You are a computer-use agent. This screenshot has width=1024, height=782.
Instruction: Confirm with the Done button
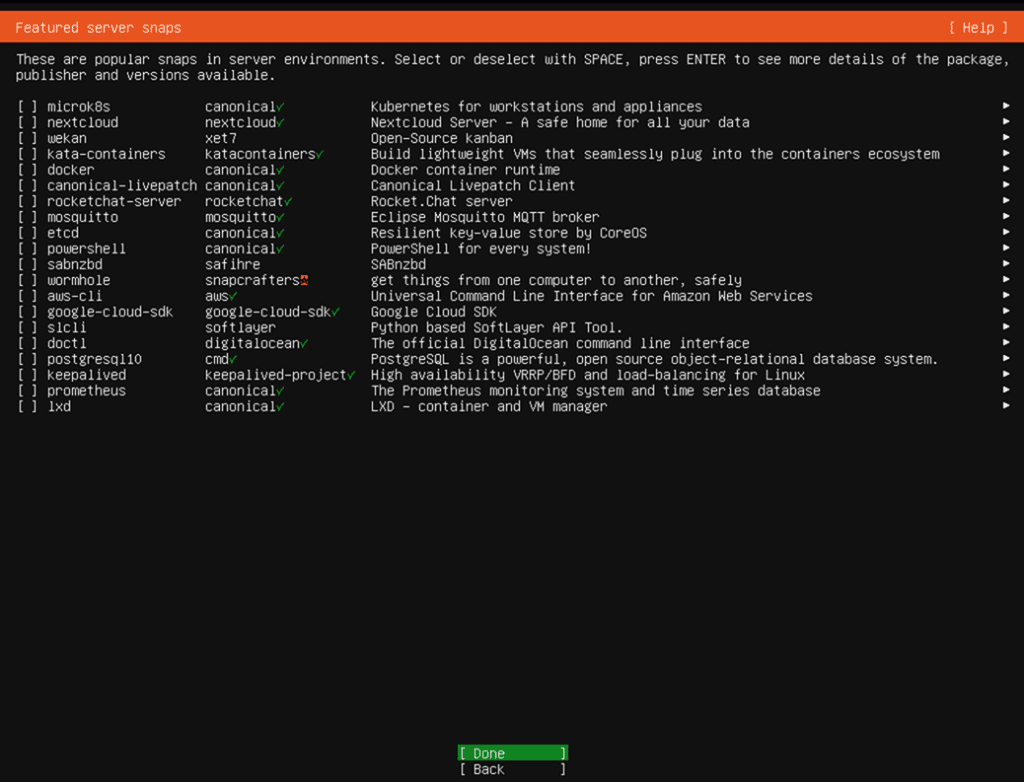coord(513,753)
